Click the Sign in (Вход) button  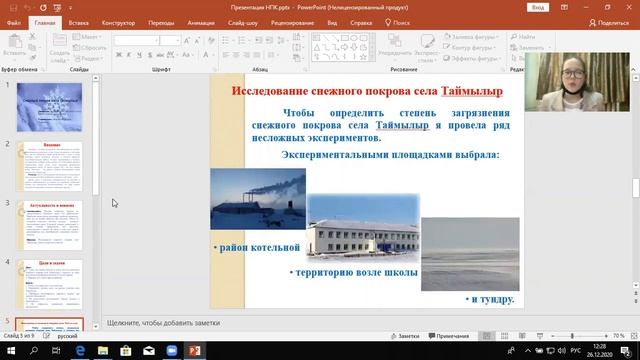pyautogui.click(x=538, y=7)
